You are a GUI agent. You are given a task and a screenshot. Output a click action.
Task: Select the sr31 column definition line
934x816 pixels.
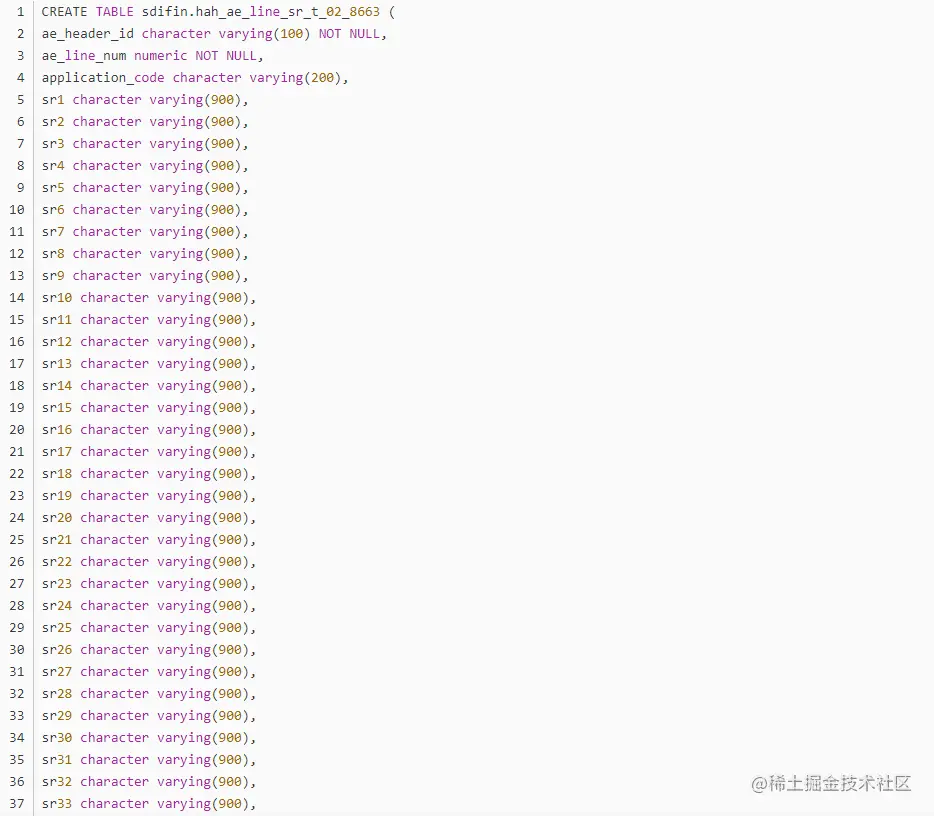(149, 761)
